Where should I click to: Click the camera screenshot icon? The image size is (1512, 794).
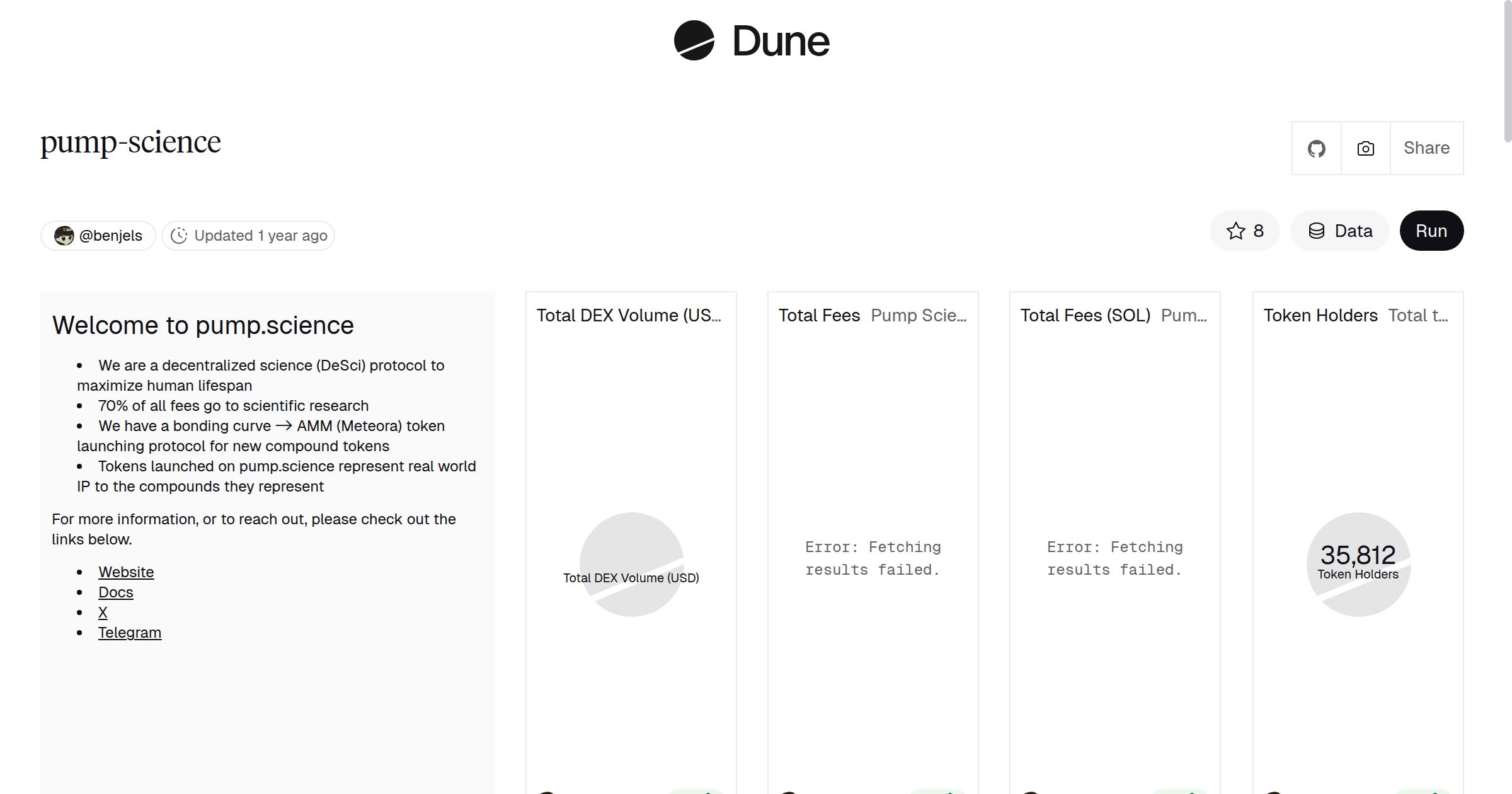1365,149
